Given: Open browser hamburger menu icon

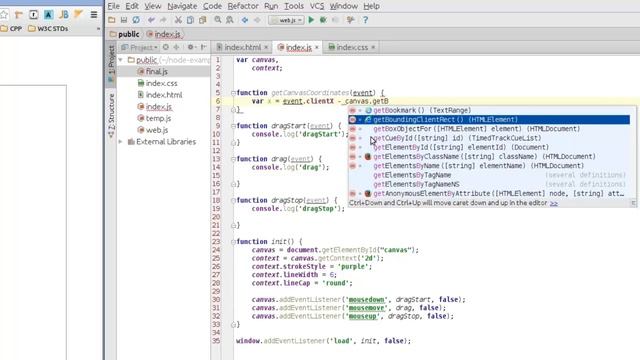Looking at the screenshot, I should click(x=94, y=15).
